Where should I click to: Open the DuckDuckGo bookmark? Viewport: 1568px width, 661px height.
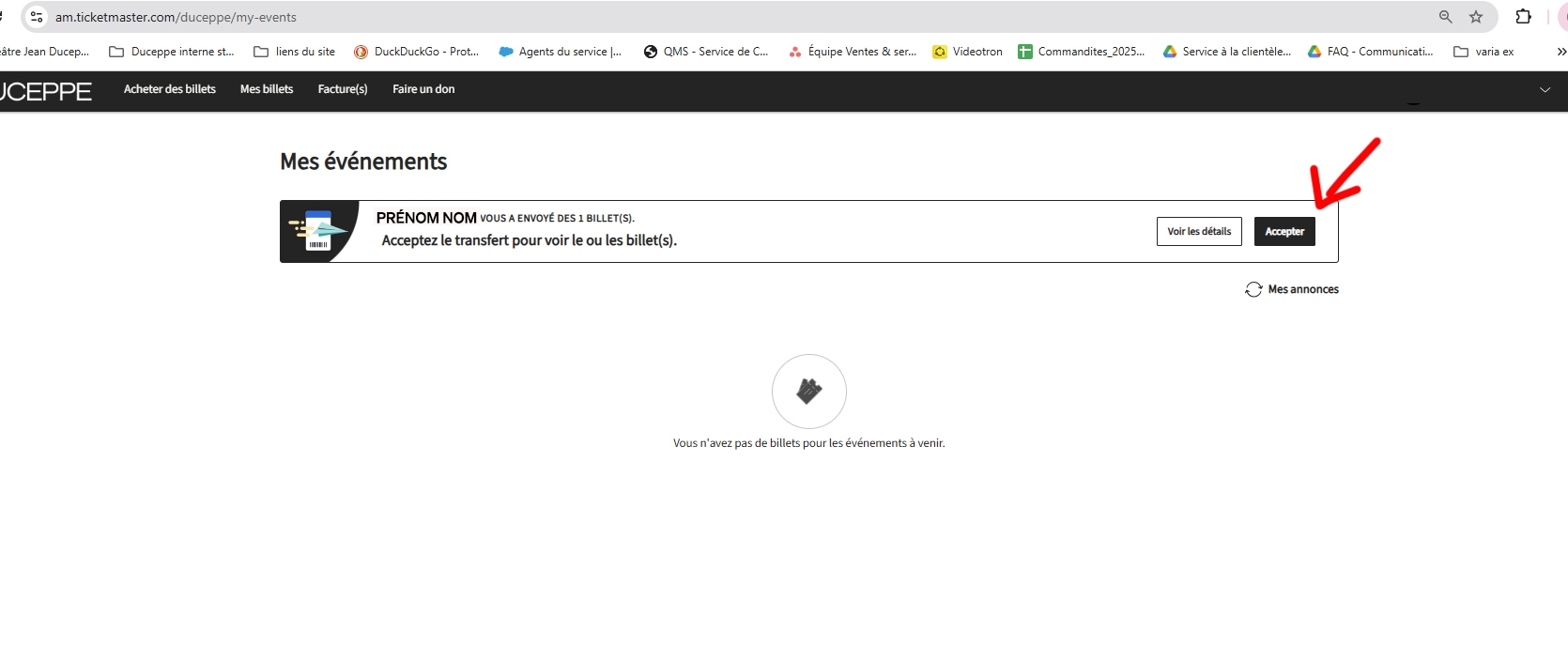pos(416,52)
